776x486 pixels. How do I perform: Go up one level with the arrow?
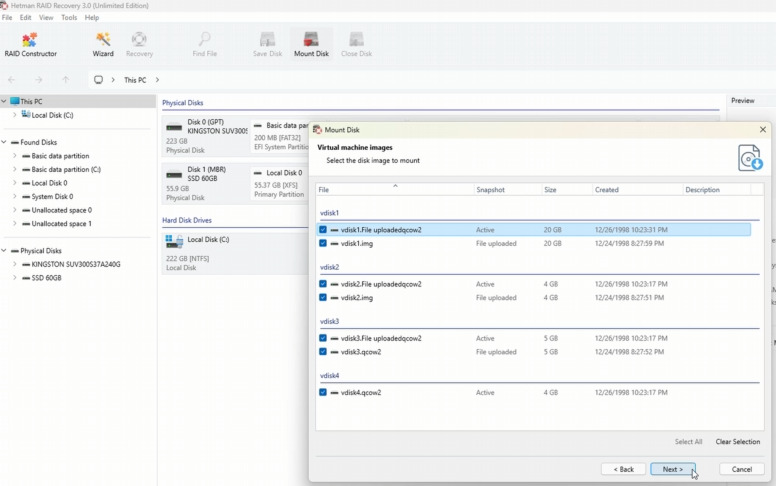coord(65,80)
